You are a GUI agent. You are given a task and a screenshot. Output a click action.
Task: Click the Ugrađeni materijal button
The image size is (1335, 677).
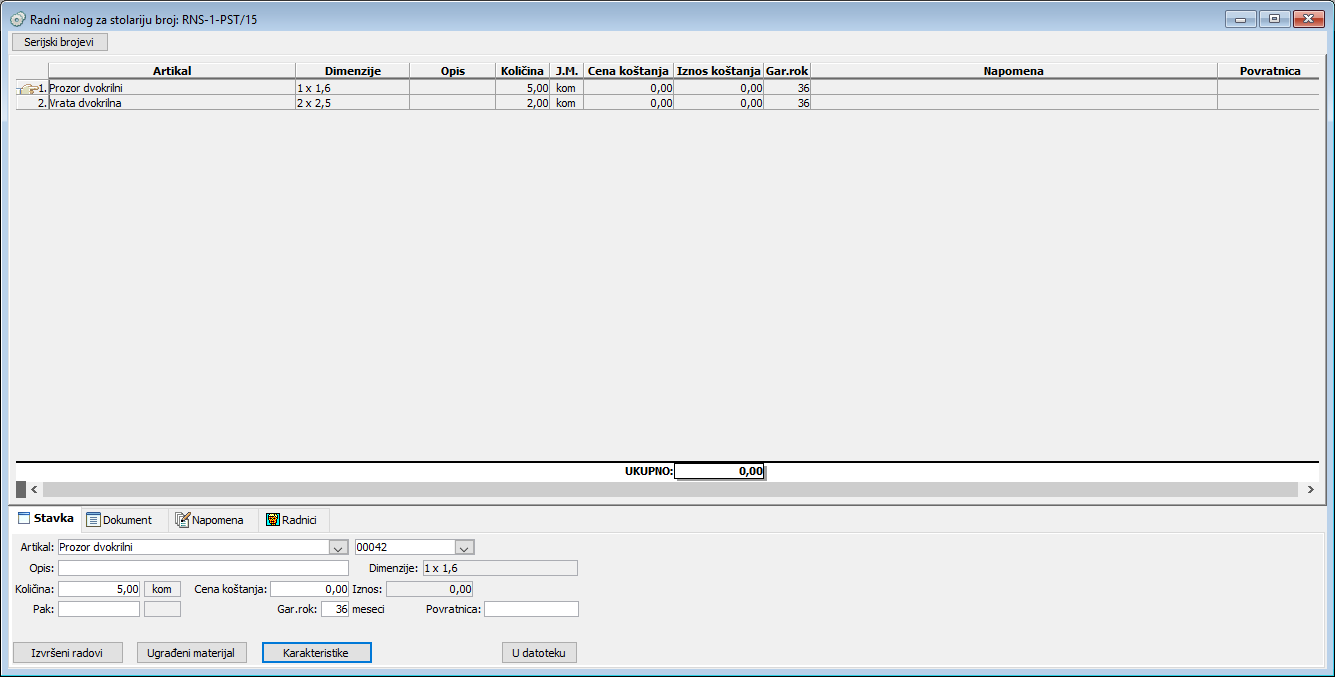click(191, 653)
